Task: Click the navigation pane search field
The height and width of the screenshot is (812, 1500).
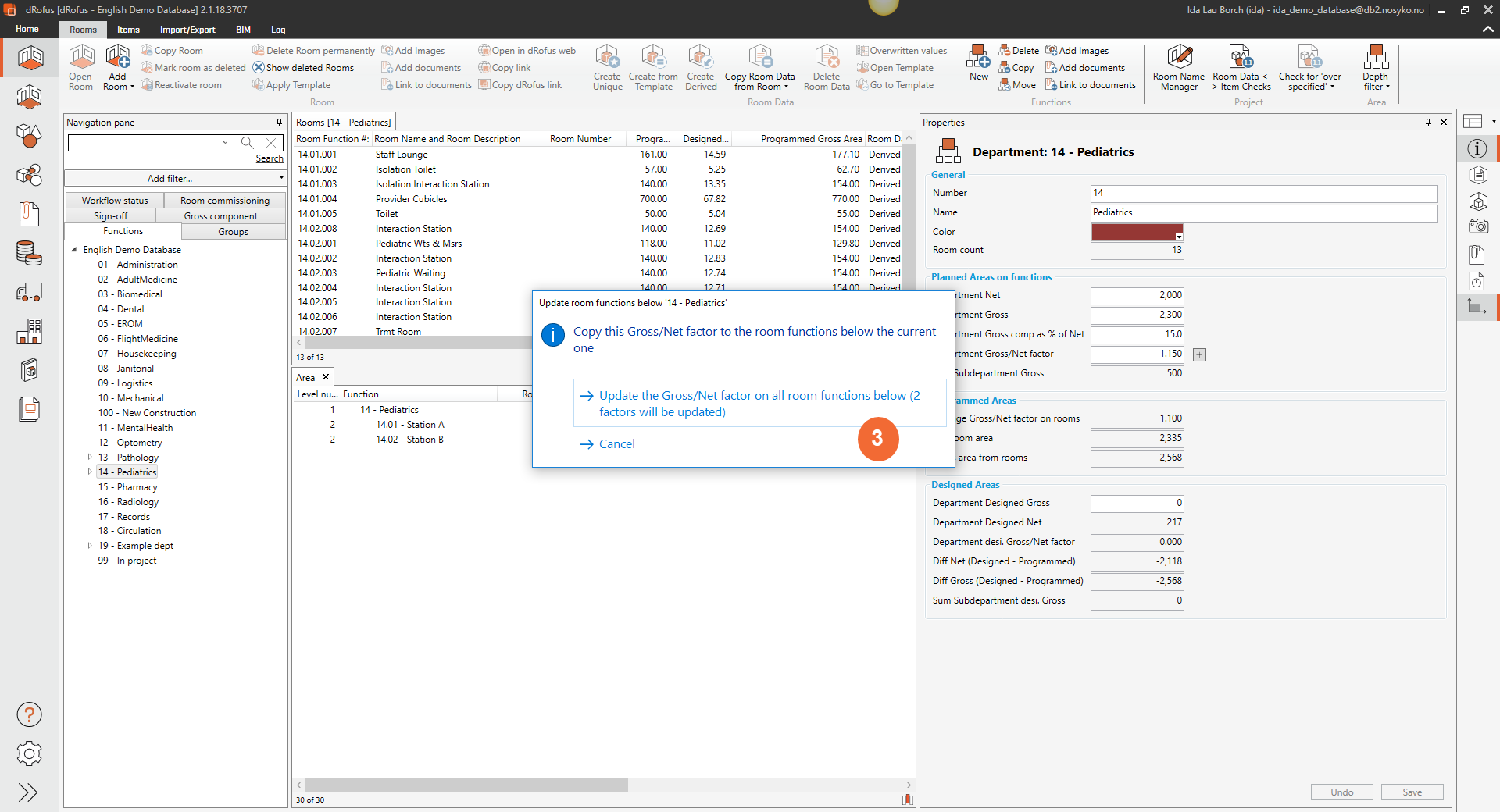Action: point(147,142)
